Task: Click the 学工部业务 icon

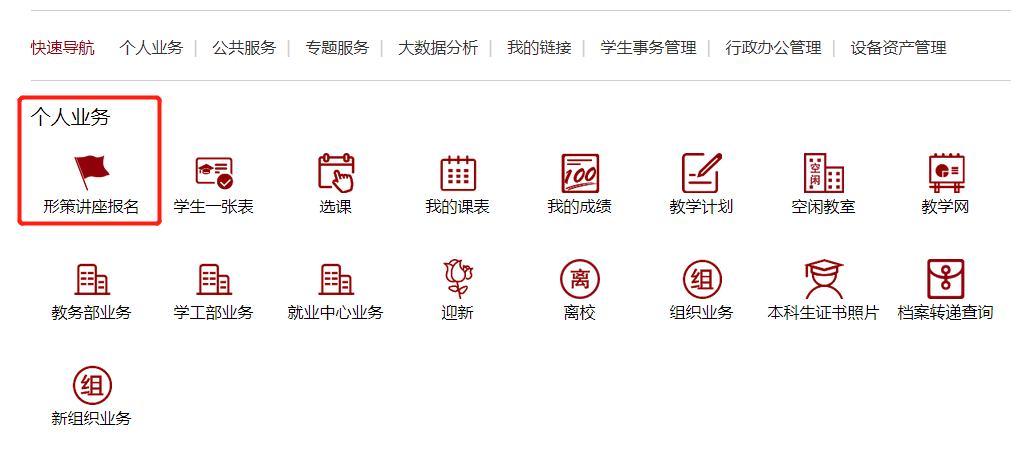Action: point(213,279)
